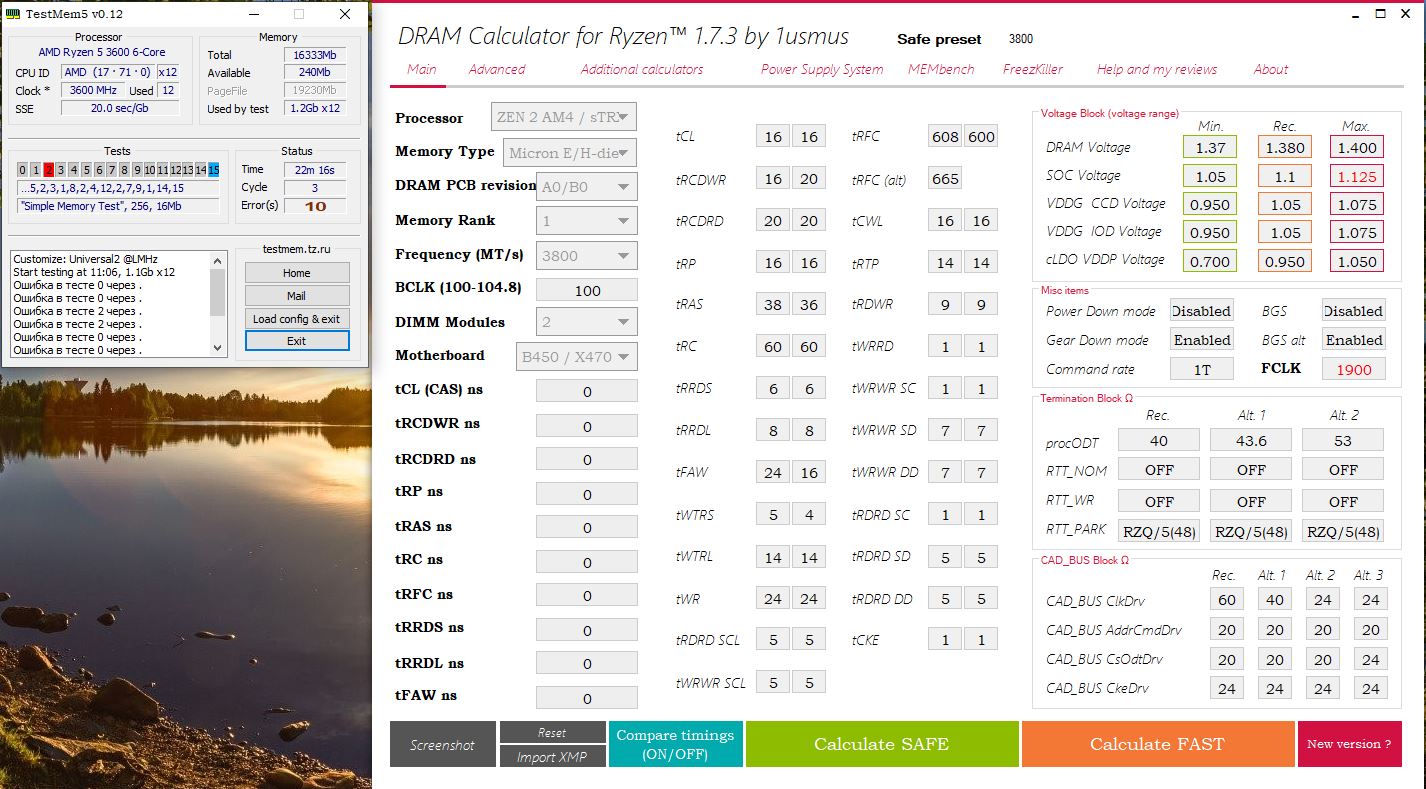Open the Memory Rank dropdown

click(x=587, y=220)
